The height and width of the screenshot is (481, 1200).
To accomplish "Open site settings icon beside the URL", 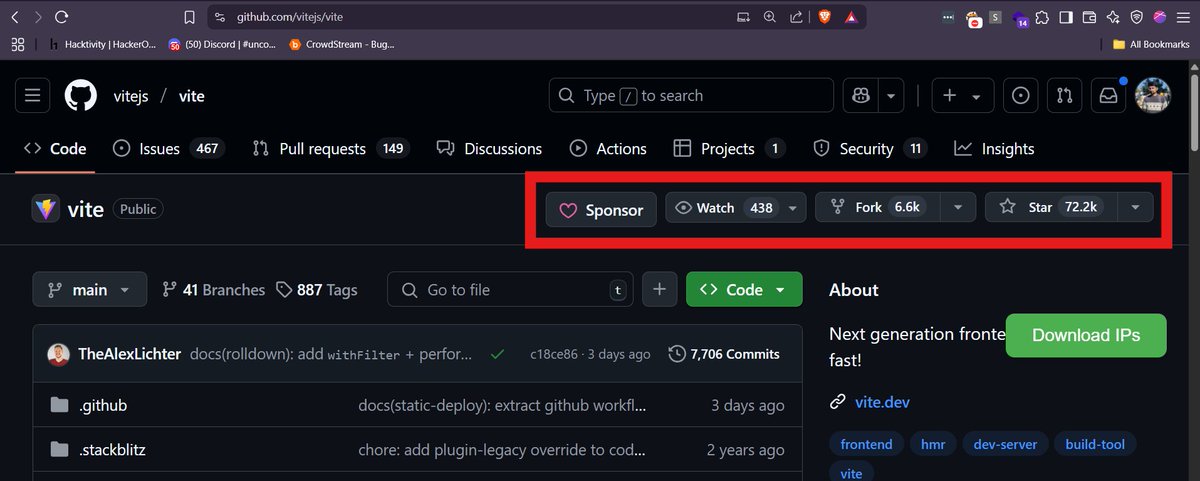I will coord(220,17).
